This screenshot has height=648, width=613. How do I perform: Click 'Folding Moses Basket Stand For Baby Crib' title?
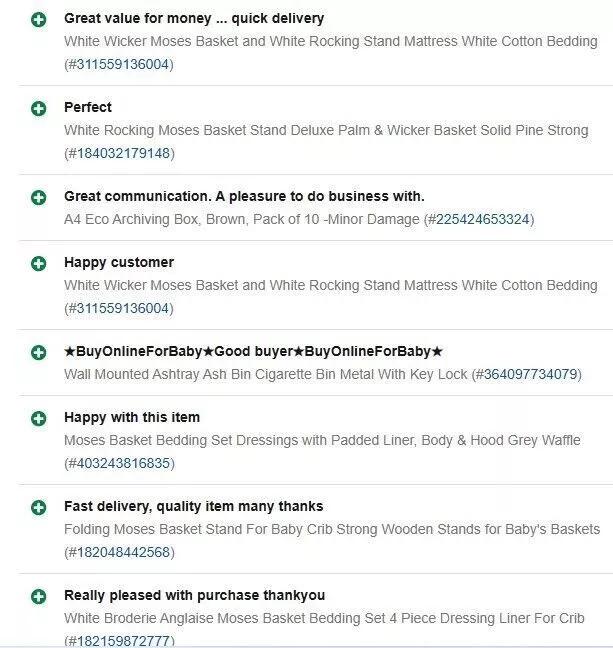(332, 529)
